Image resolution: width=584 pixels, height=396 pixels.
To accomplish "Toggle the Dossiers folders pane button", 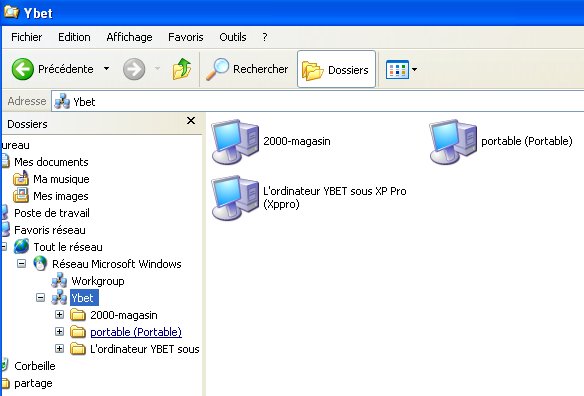I will tap(336, 69).
